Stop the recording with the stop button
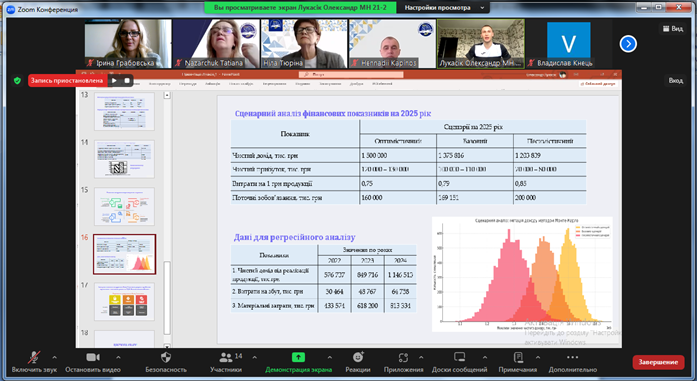Screen dimensions: 698x382 tap(127, 81)
